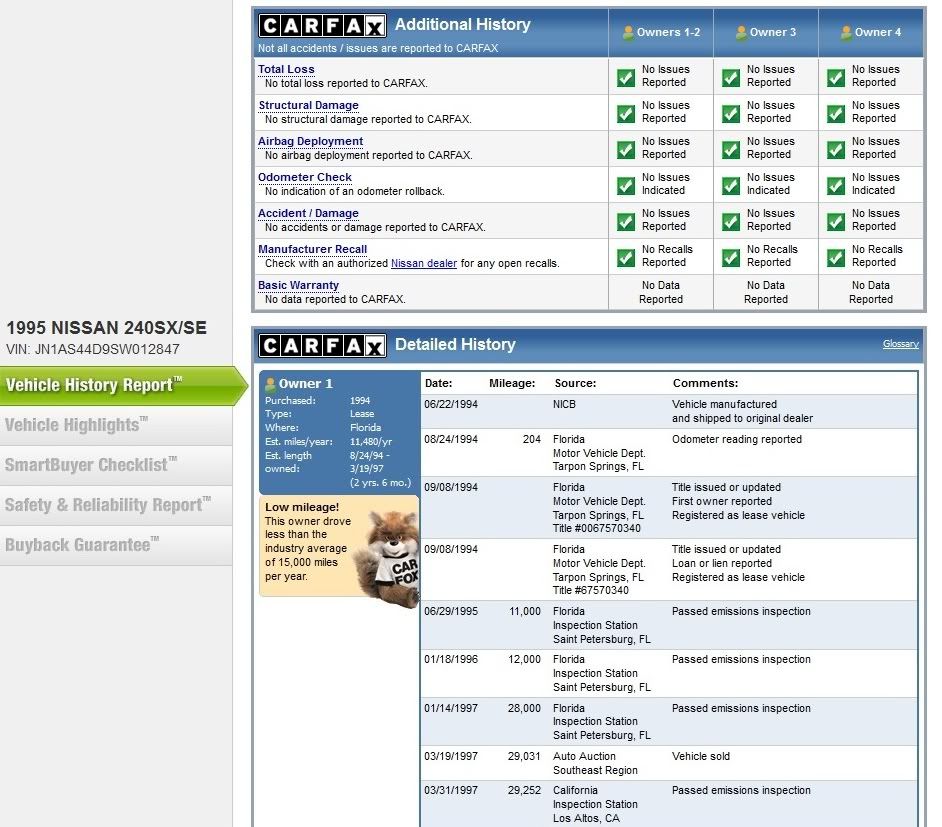Open the Total Loss definition link
The height and width of the screenshot is (827, 942).
(x=286, y=69)
